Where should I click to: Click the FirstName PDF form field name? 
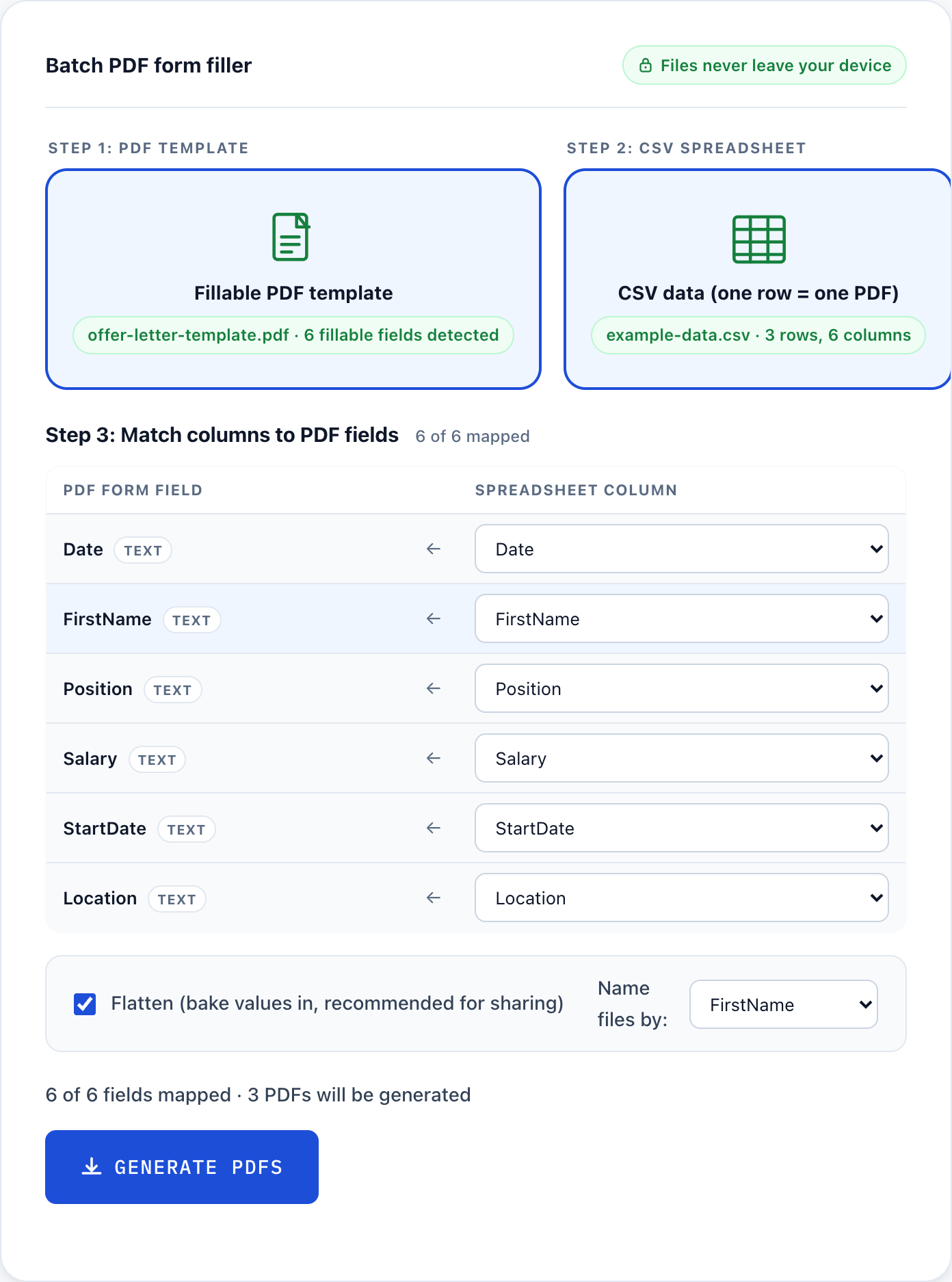pyautogui.click(x=107, y=619)
